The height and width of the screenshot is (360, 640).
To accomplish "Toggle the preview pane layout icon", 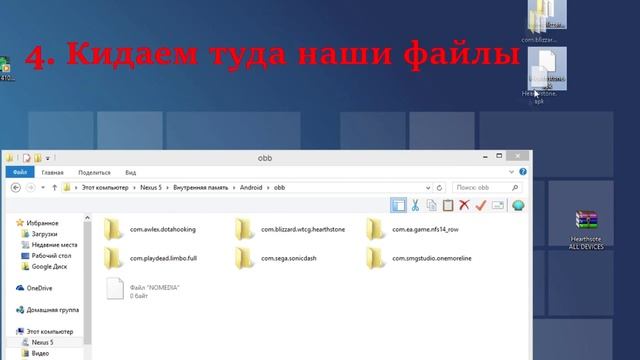I will (398, 205).
